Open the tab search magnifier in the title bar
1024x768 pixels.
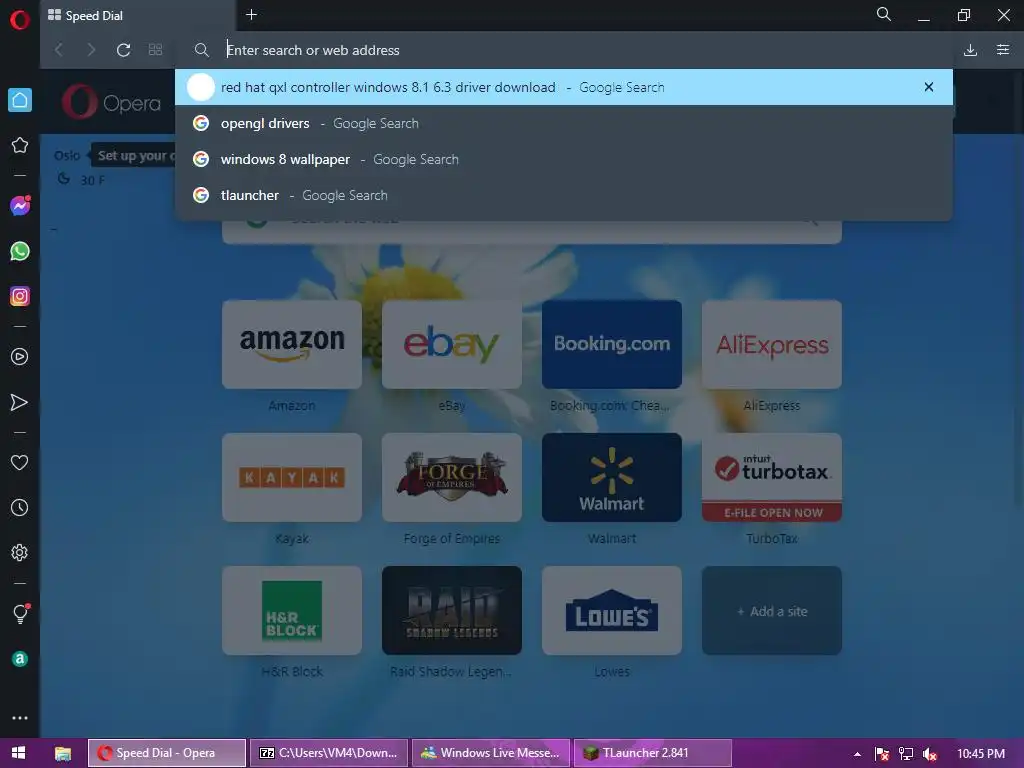[884, 14]
